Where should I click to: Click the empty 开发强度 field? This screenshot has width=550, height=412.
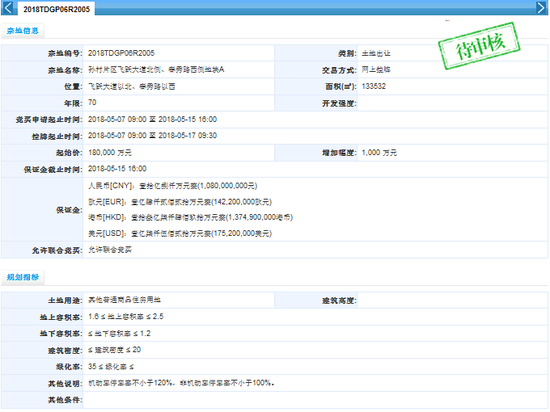pyautogui.click(x=452, y=103)
